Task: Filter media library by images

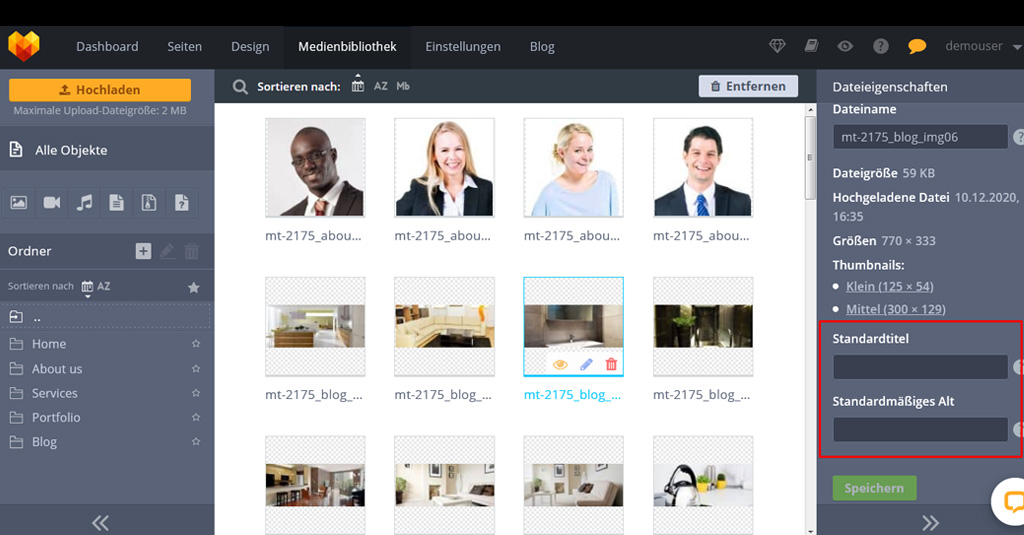Action: pos(19,203)
